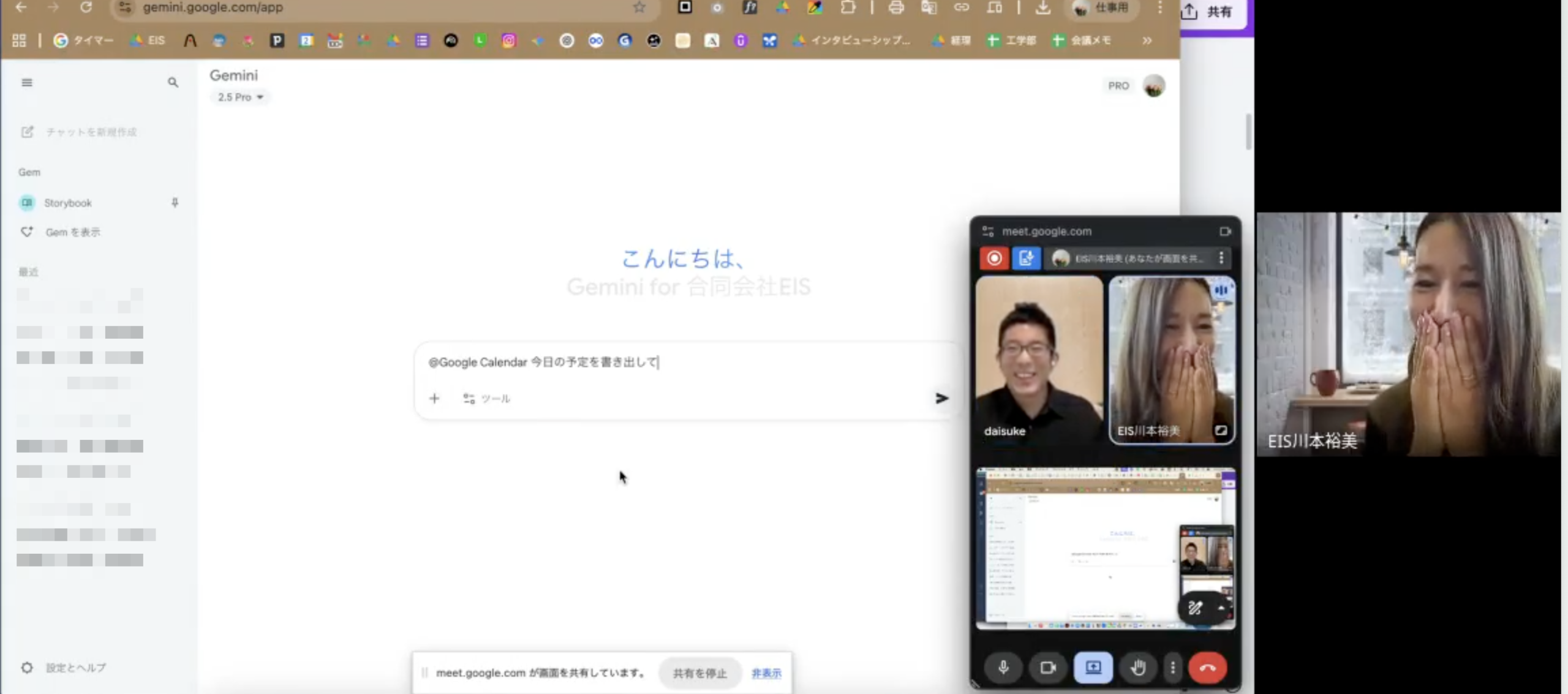This screenshot has width=1568, height=694.
Task: Open the Storybook Gem
Action: point(68,203)
